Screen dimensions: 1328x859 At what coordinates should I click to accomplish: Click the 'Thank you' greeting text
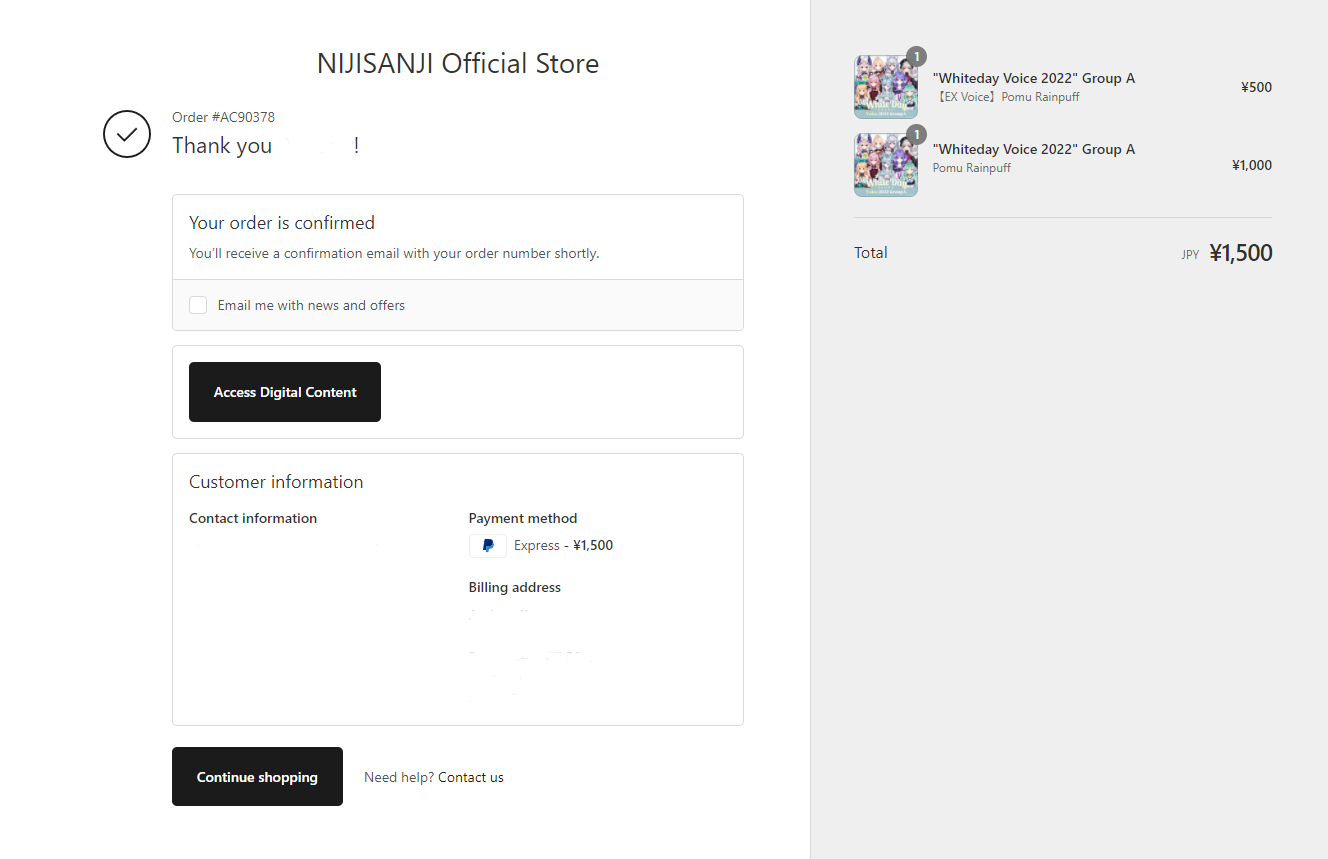coord(222,145)
